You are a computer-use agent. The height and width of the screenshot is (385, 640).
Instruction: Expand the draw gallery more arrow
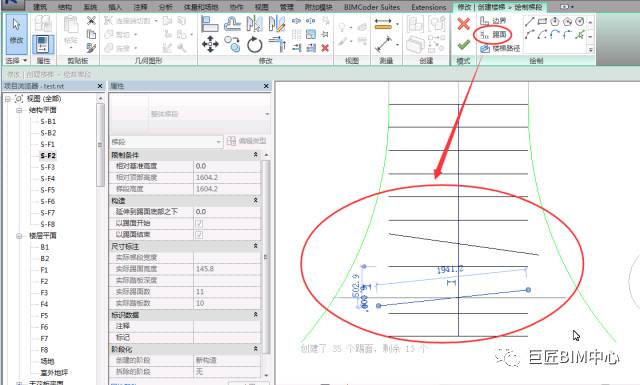591,49
